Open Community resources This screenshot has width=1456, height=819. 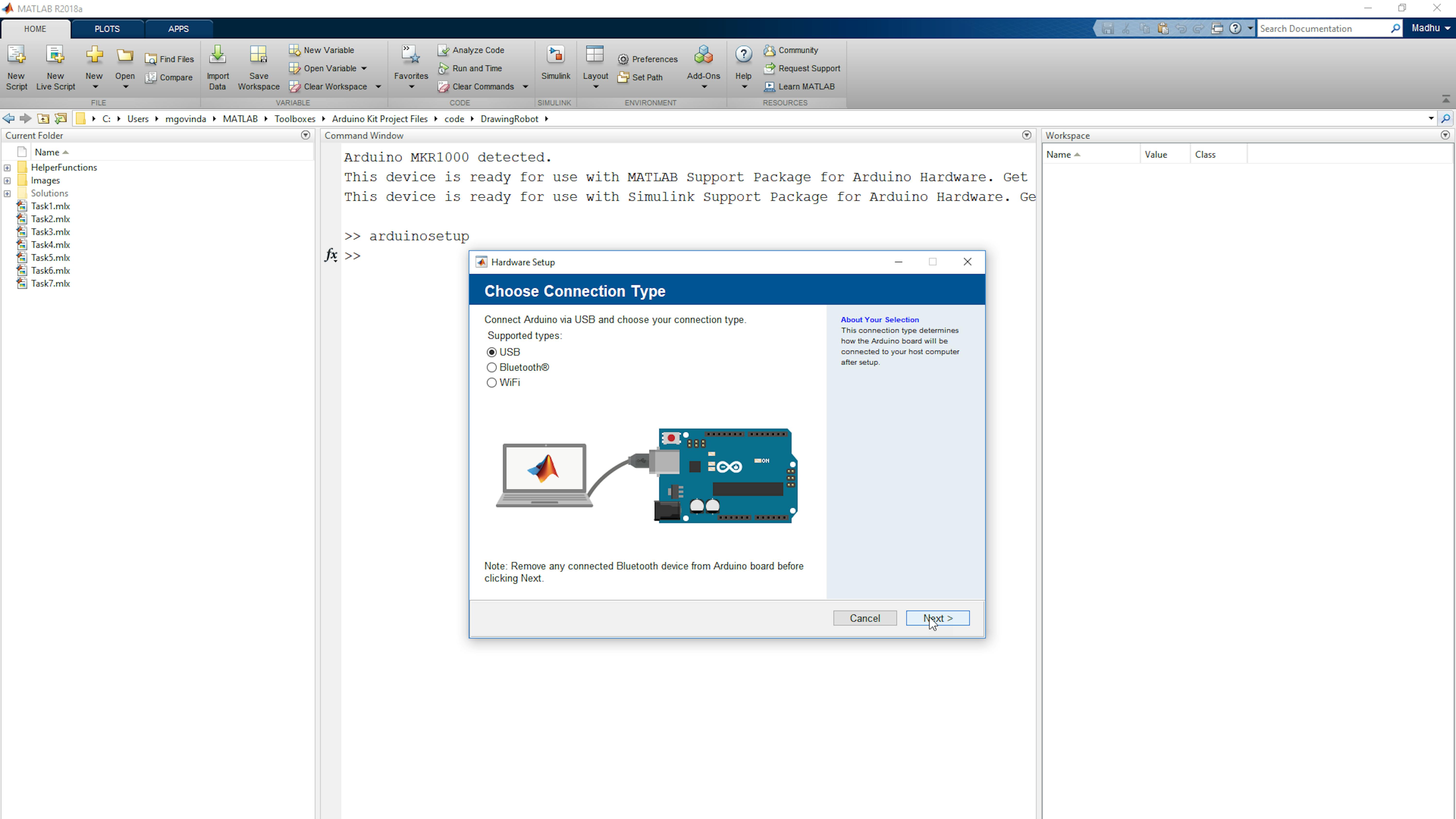[791, 50]
